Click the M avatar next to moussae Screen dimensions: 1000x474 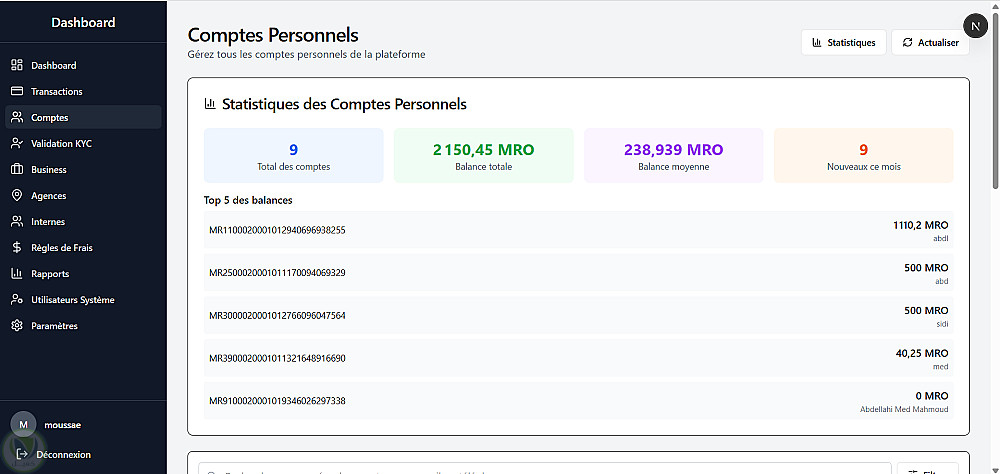click(24, 425)
